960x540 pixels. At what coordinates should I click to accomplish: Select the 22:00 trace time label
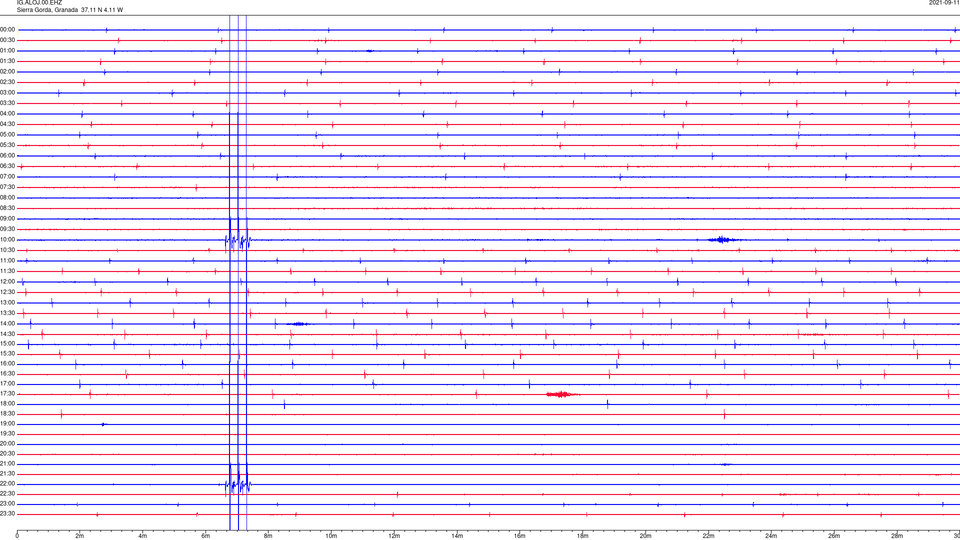click(x=7, y=484)
